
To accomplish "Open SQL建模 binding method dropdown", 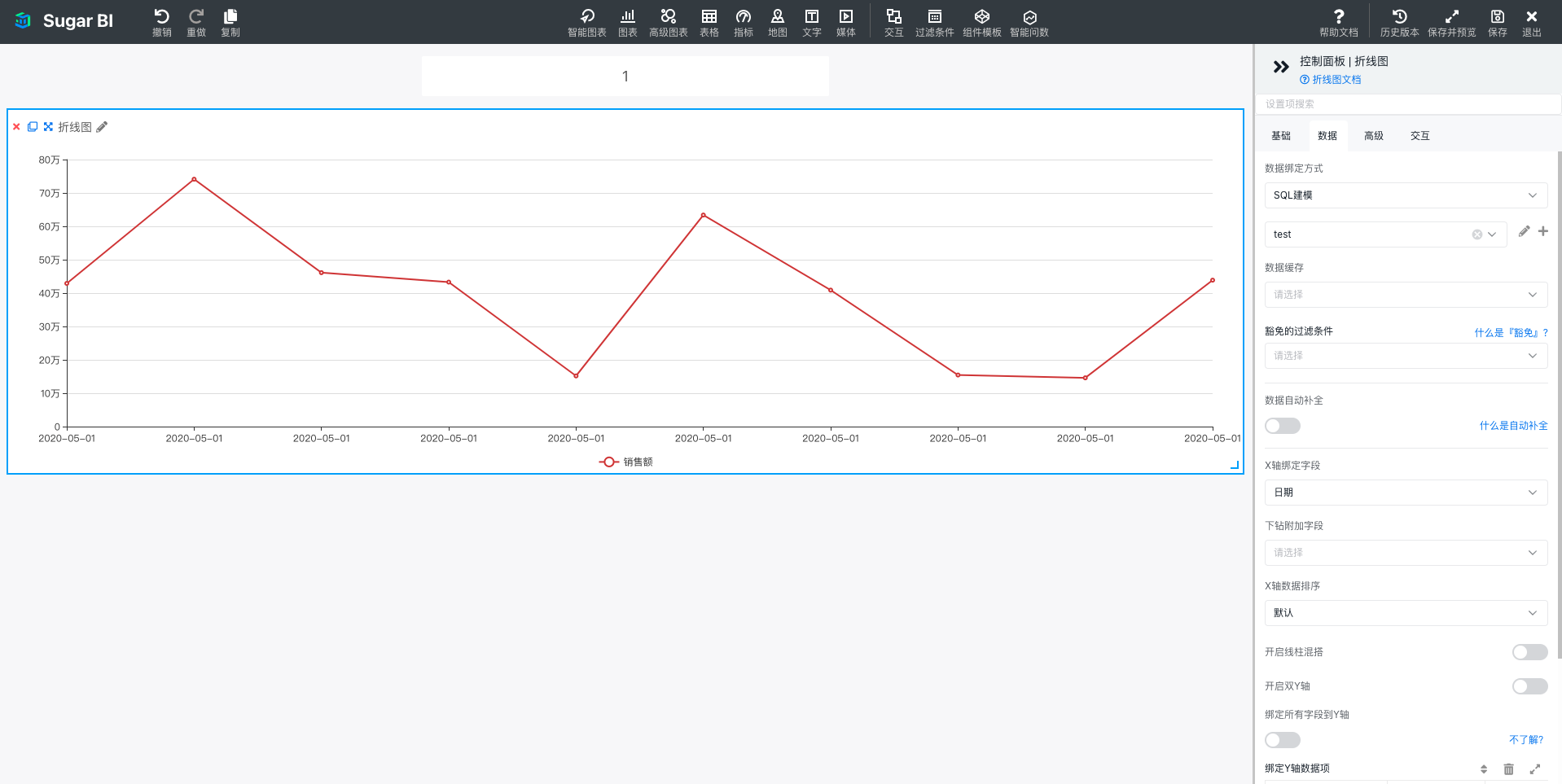I will (1406, 195).
